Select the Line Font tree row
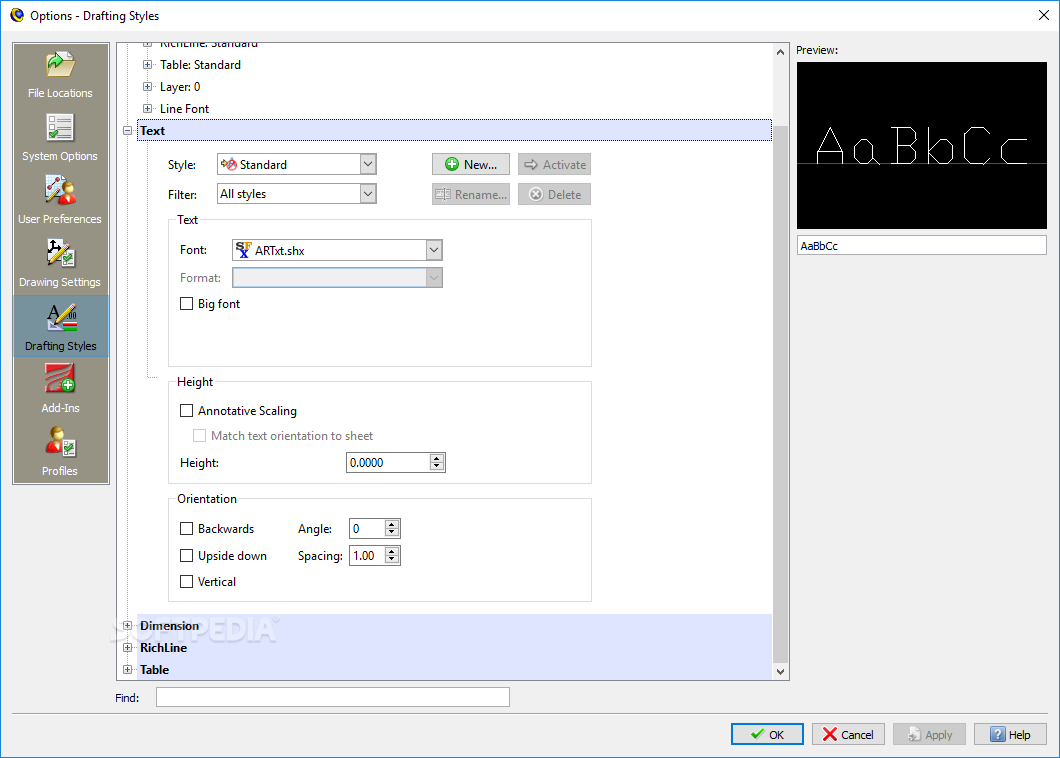 point(184,108)
